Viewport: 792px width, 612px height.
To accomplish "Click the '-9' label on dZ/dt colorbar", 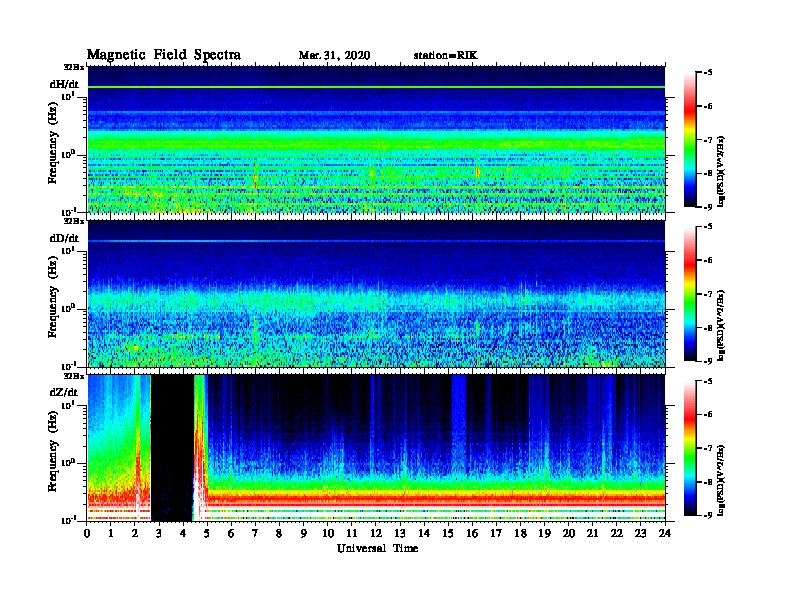I will pyautogui.click(x=706, y=515).
